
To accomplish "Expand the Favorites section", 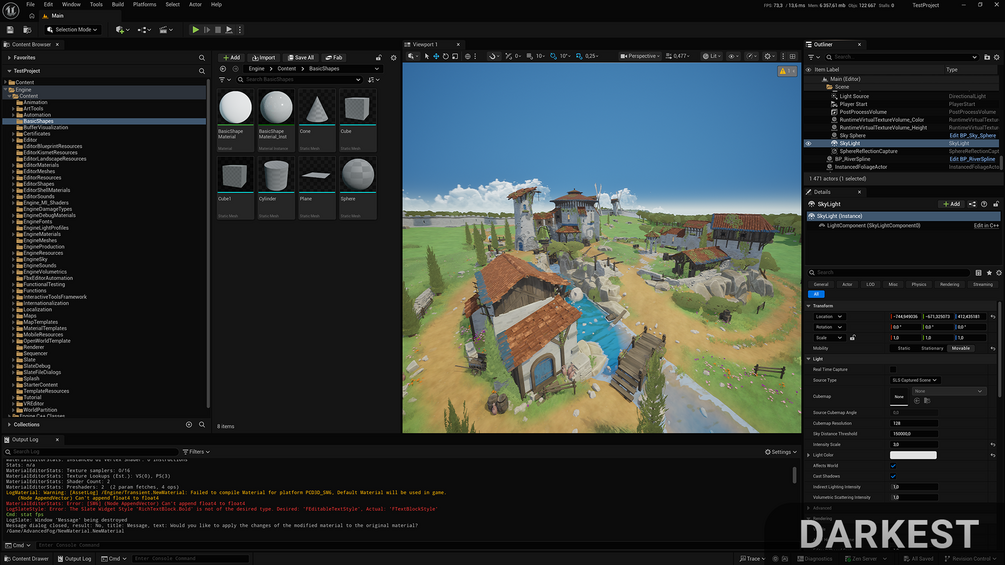I will tap(9, 58).
